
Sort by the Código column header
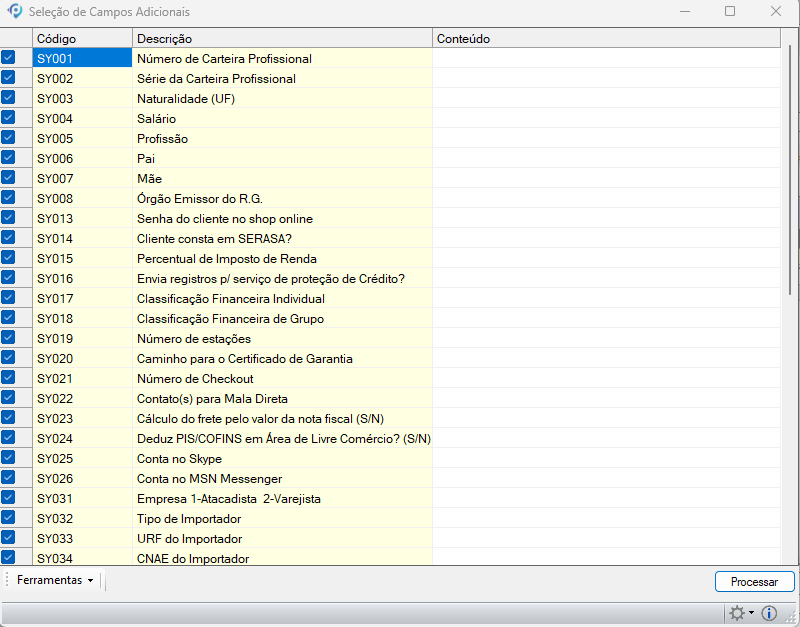coord(82,38)
